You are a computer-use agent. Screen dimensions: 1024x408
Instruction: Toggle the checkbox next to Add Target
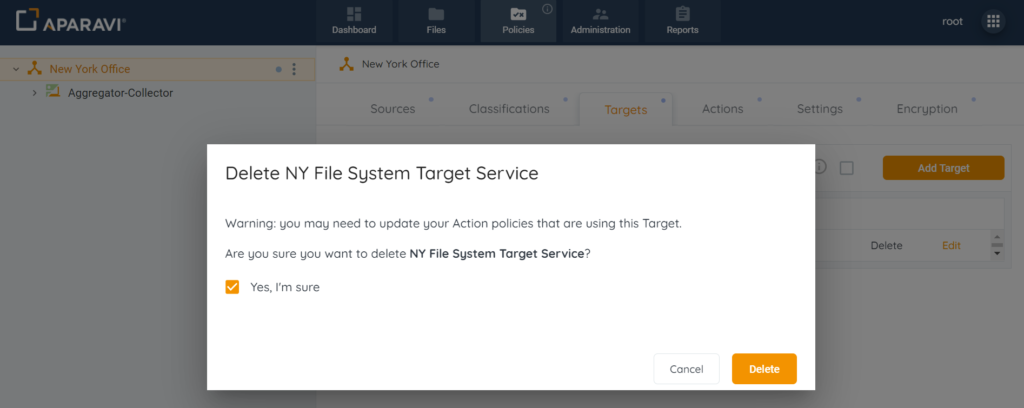[x=846, y=168]
